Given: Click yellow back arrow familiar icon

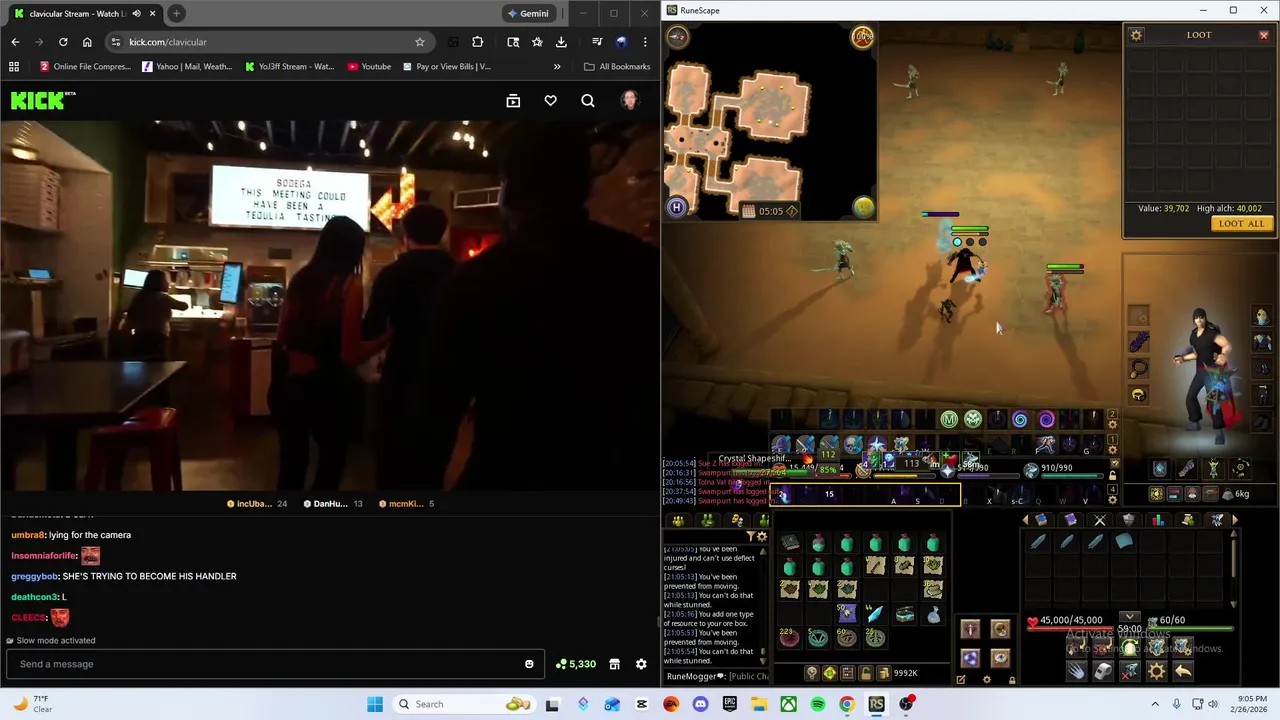Looking at the screenshot, I should 1183,671.
